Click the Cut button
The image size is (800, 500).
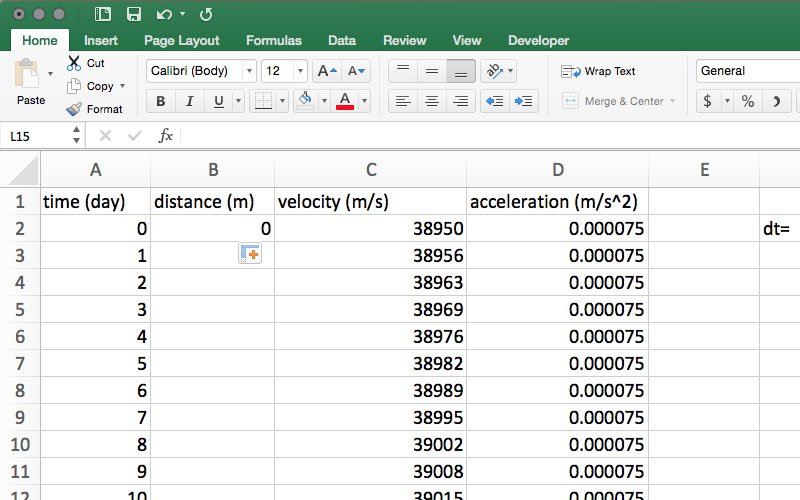86,63
